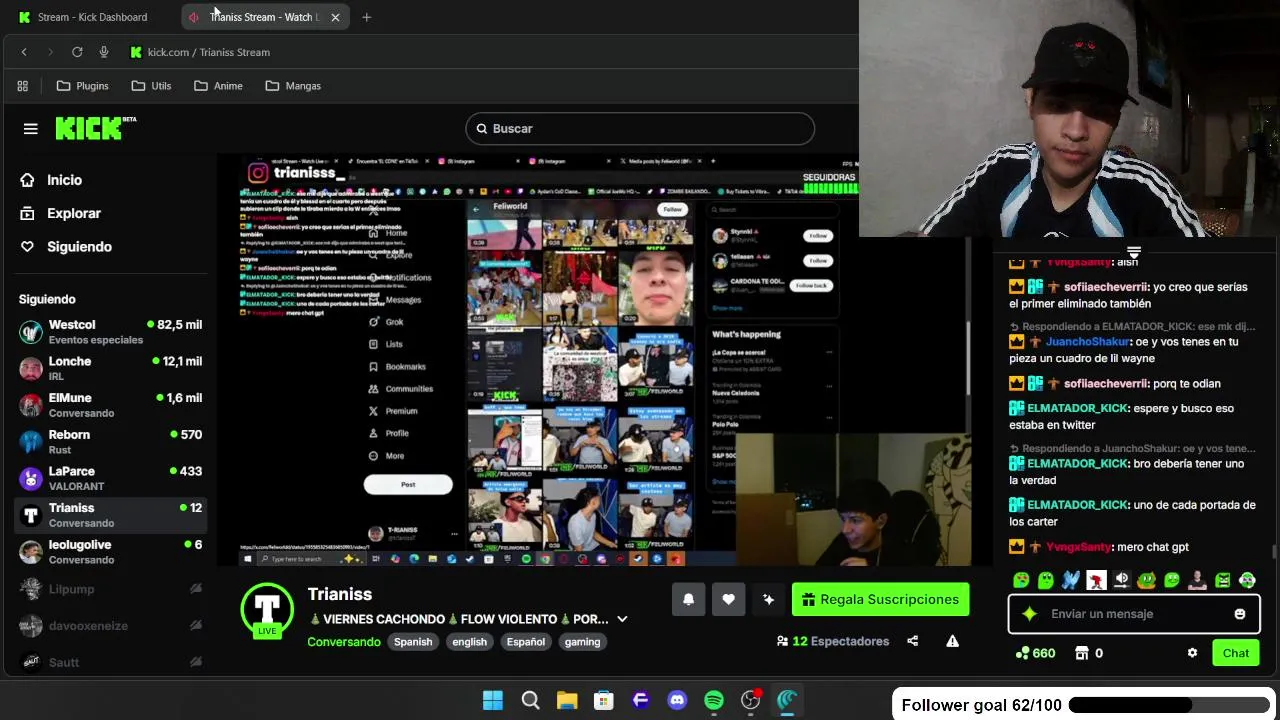Viewport: 1280px width, 720px height.
Task: Open Spotify from taskbar
Action: [x=714, y=700]
